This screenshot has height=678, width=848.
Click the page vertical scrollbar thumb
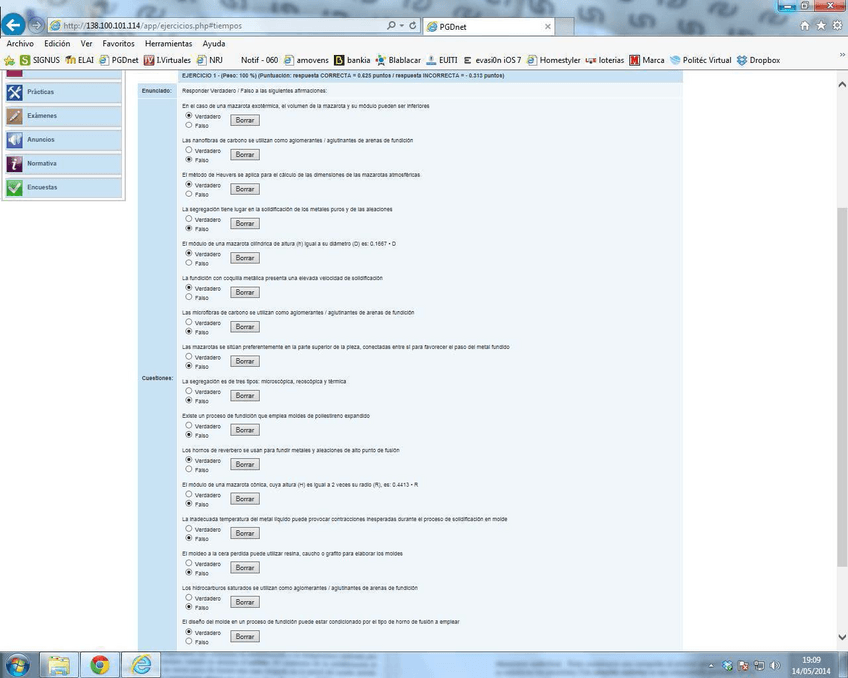(842, 387)
